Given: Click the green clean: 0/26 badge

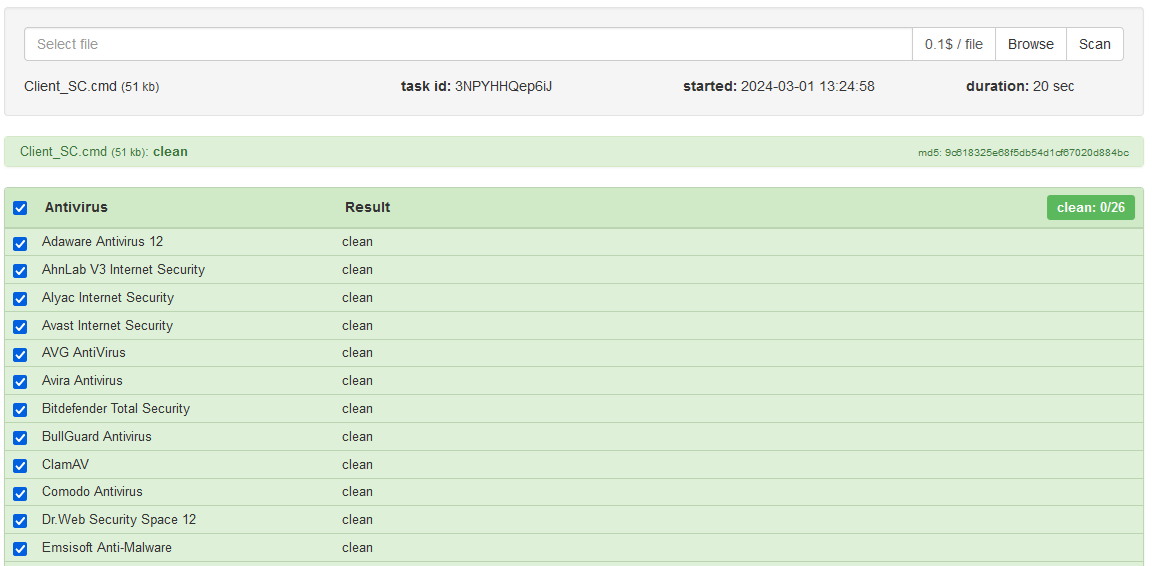Looking at the screenshot, I should 1090,208.
